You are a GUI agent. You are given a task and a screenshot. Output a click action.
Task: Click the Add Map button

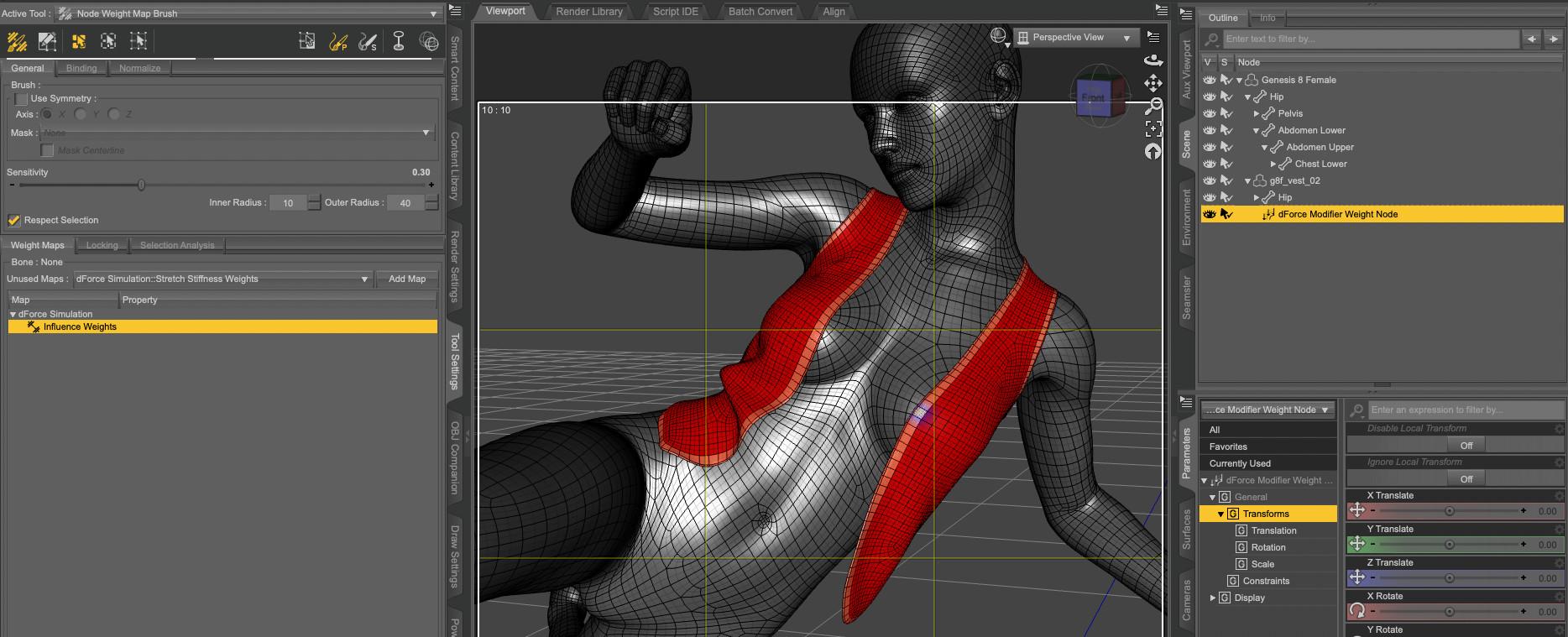coord(407,279)
